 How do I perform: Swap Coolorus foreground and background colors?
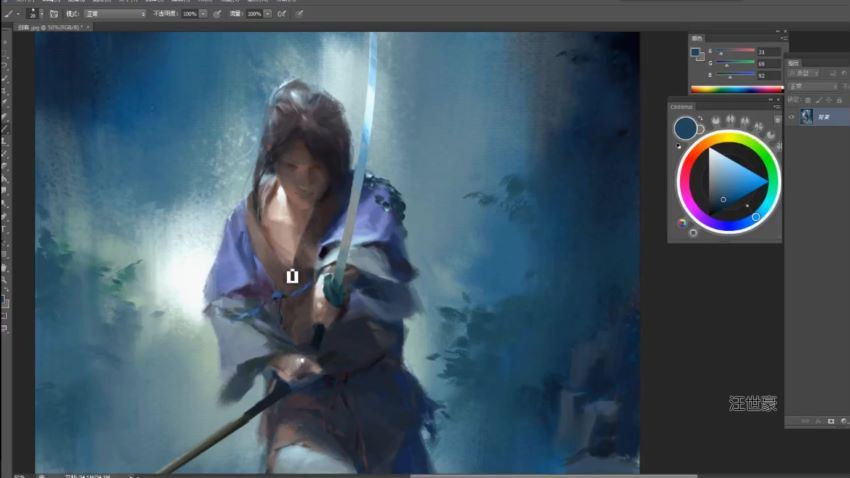[700, 119]
